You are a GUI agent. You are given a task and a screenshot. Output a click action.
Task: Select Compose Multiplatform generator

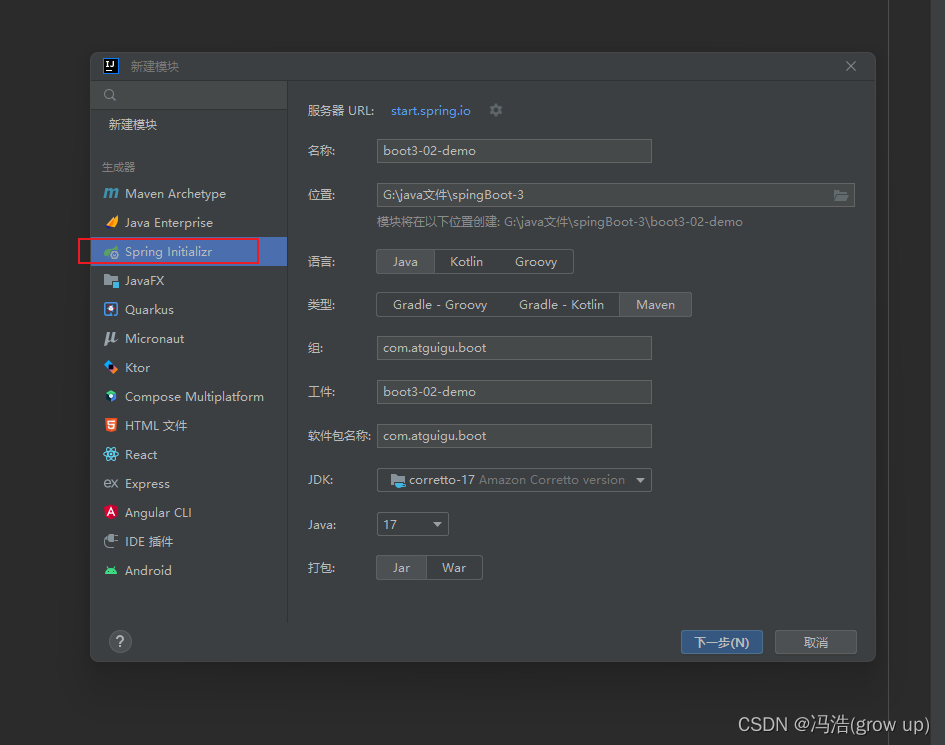click(x=189, y=397)
